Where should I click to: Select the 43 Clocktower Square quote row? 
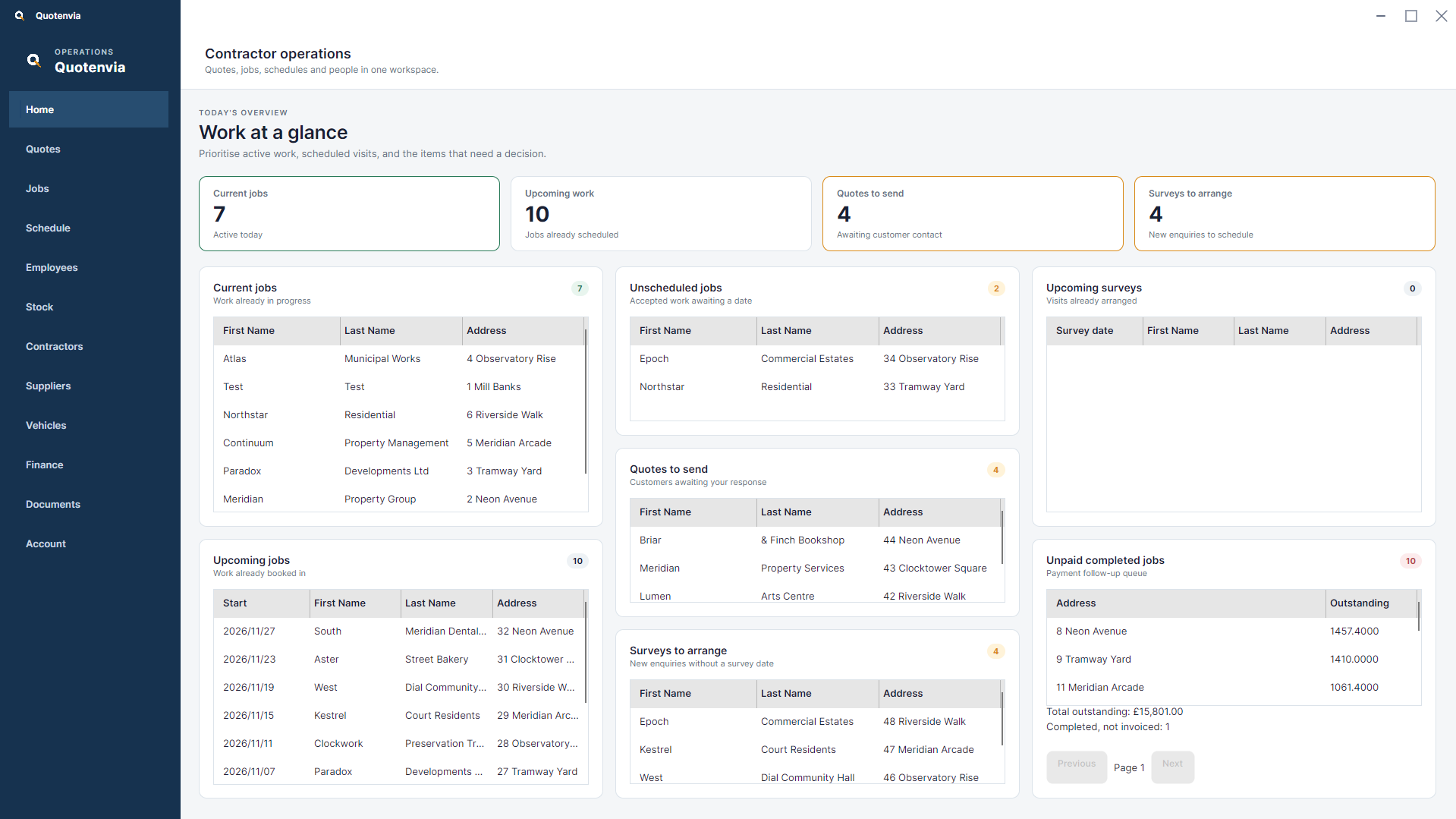(816, 568)
